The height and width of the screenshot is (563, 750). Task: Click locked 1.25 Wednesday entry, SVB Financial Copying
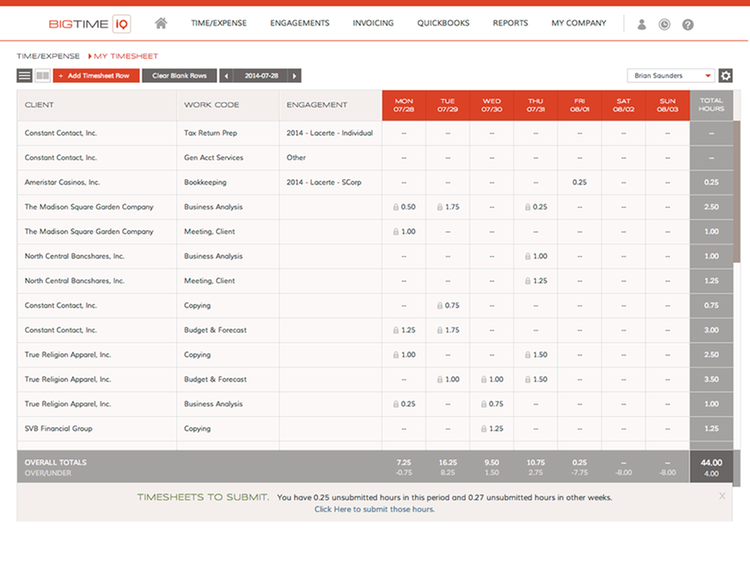[x=492, y=429]
